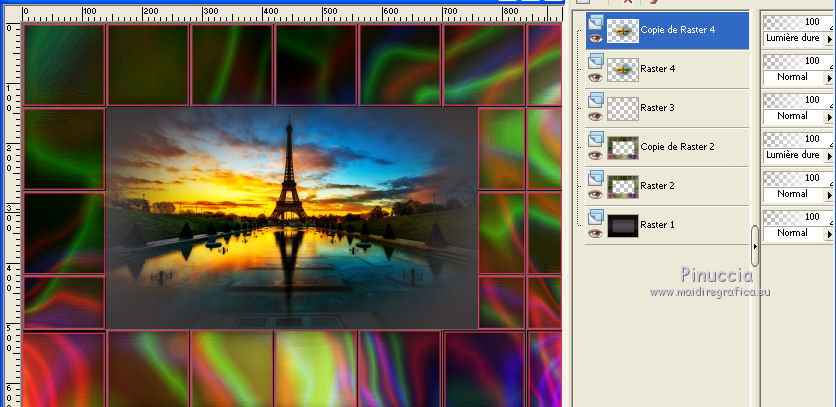Viewport: 836px width, 407px height.
Task: Click the horizontal ruler above the canvas
Action: pyautogui.click(x=292, y=14)
